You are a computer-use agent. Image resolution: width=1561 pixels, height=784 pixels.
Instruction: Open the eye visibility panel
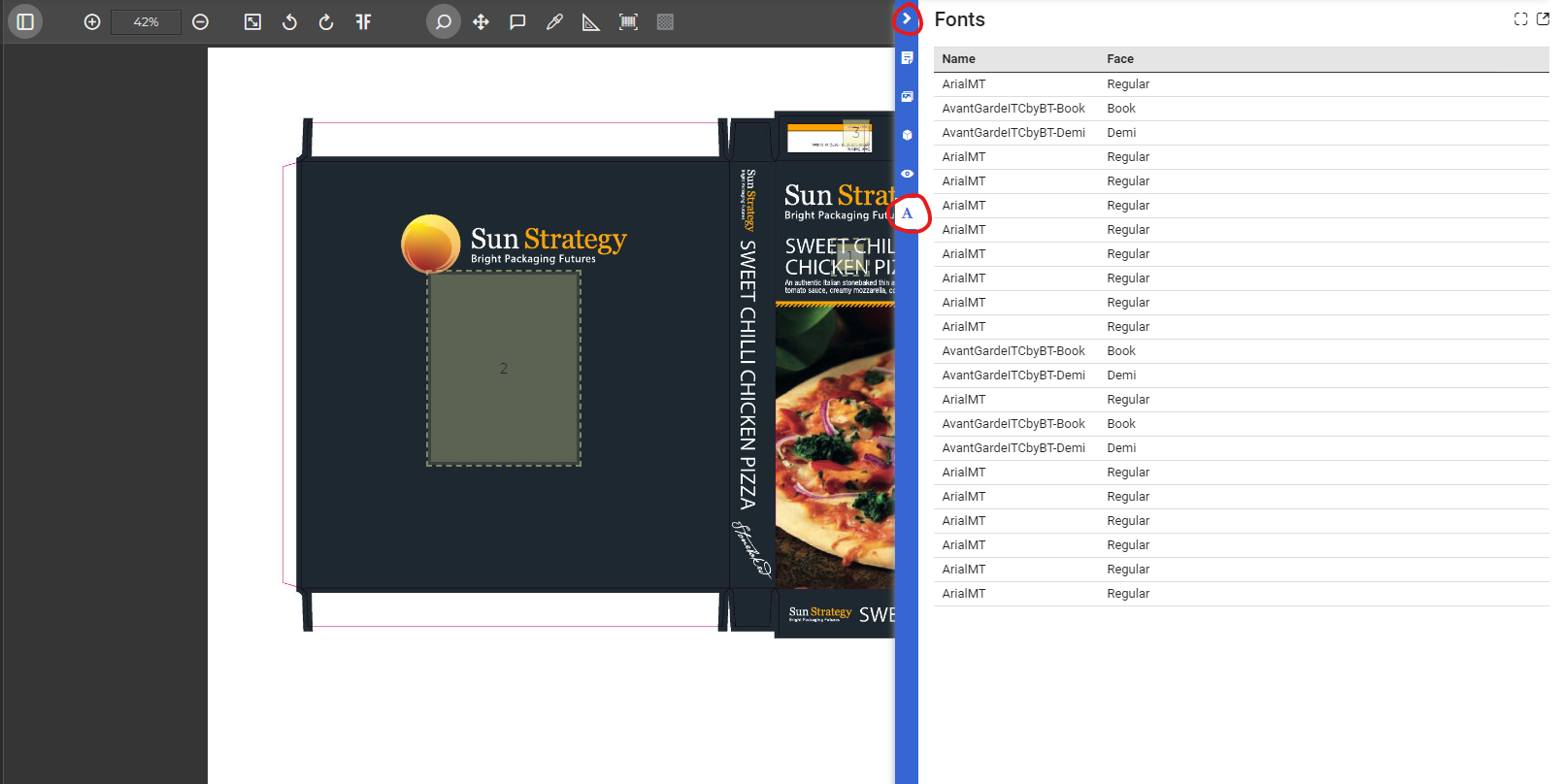click(907, 174)
